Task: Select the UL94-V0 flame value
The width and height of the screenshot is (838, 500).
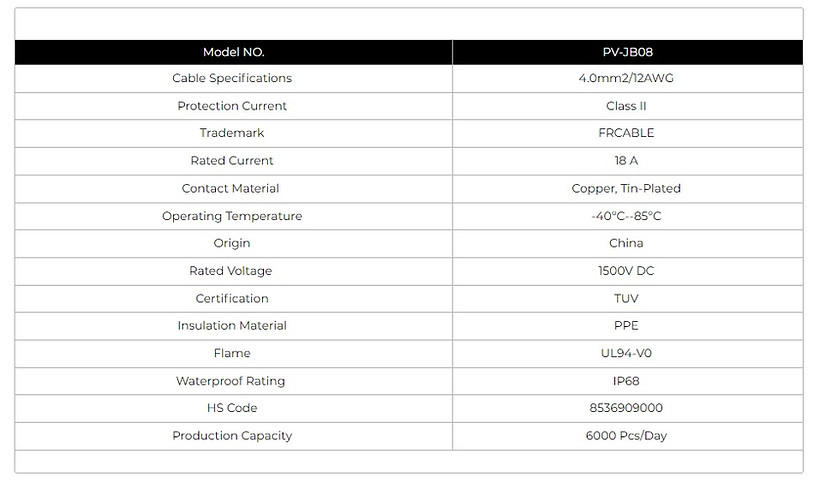Action: pyautogui.click(x=626, y=353)
